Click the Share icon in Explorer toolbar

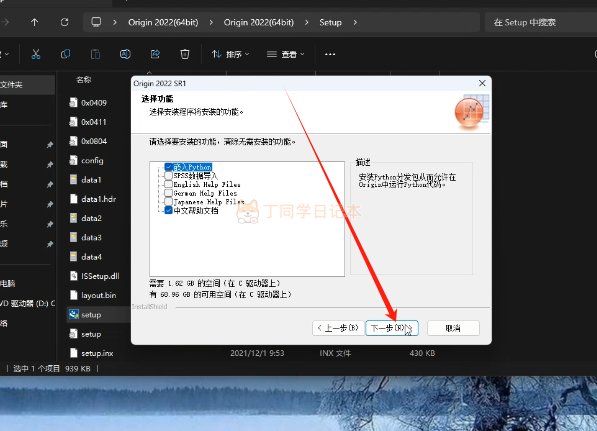point(155,54)
